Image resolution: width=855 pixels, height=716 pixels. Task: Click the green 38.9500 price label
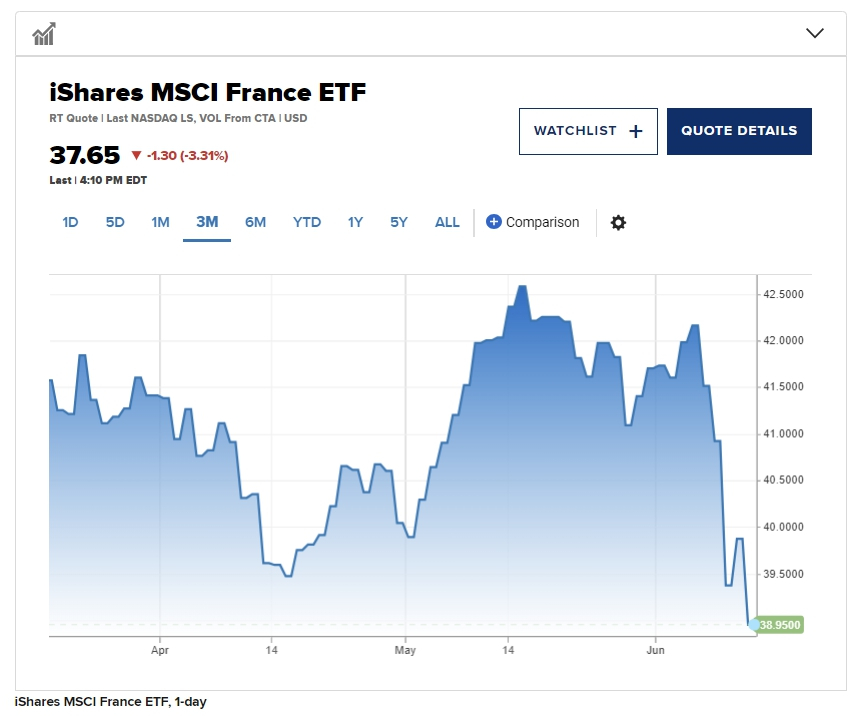click(x=780, y=625)
